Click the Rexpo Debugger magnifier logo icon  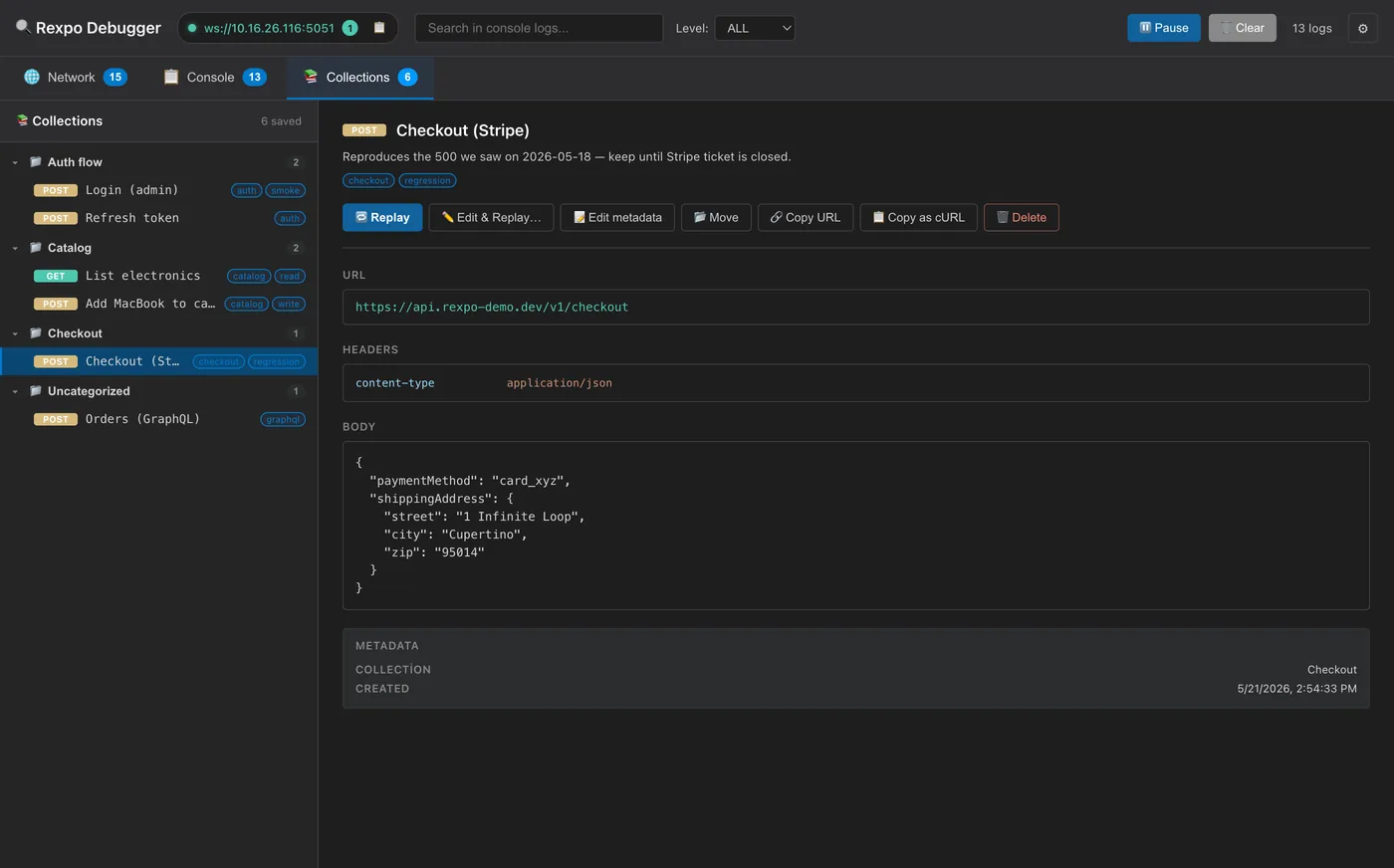pos(23,27)
